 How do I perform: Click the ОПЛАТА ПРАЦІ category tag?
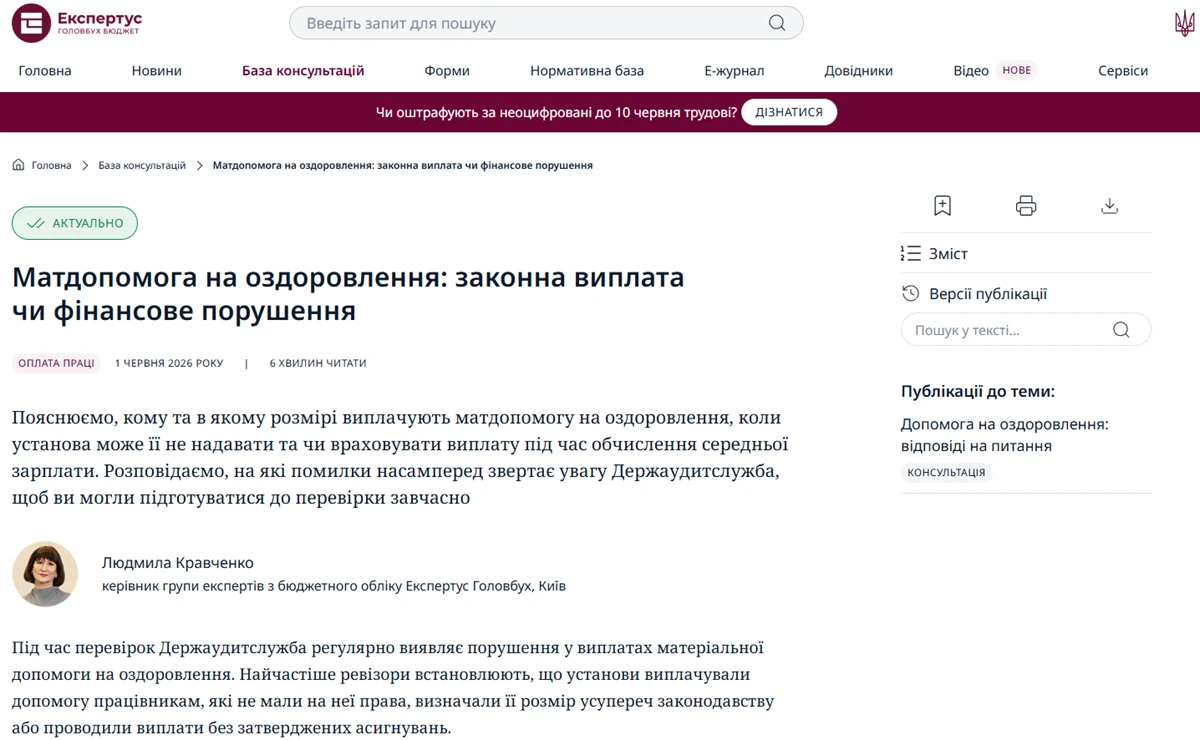click(57, 363)
